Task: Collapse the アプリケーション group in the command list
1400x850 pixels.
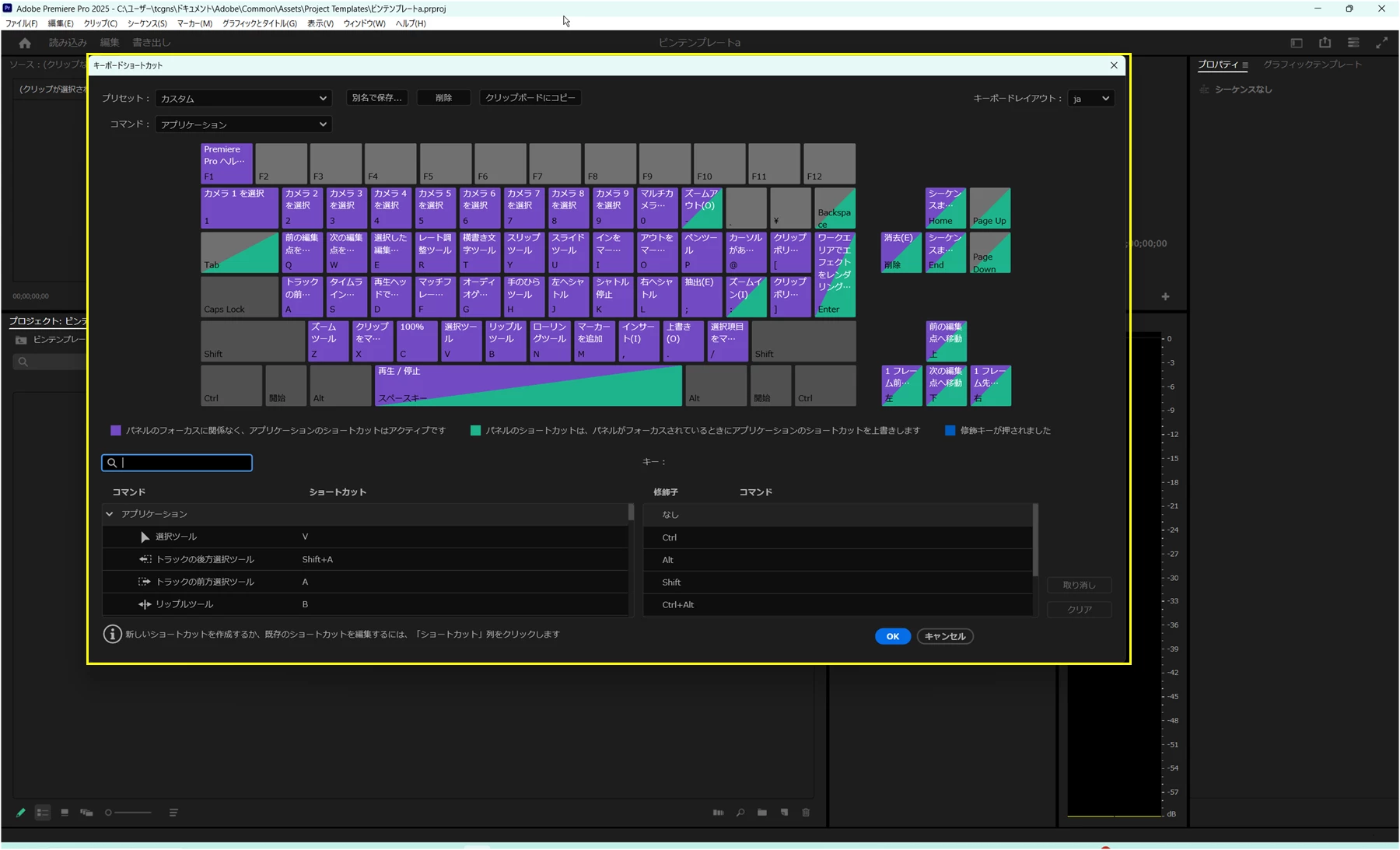Action: click(x=110, y=514)
